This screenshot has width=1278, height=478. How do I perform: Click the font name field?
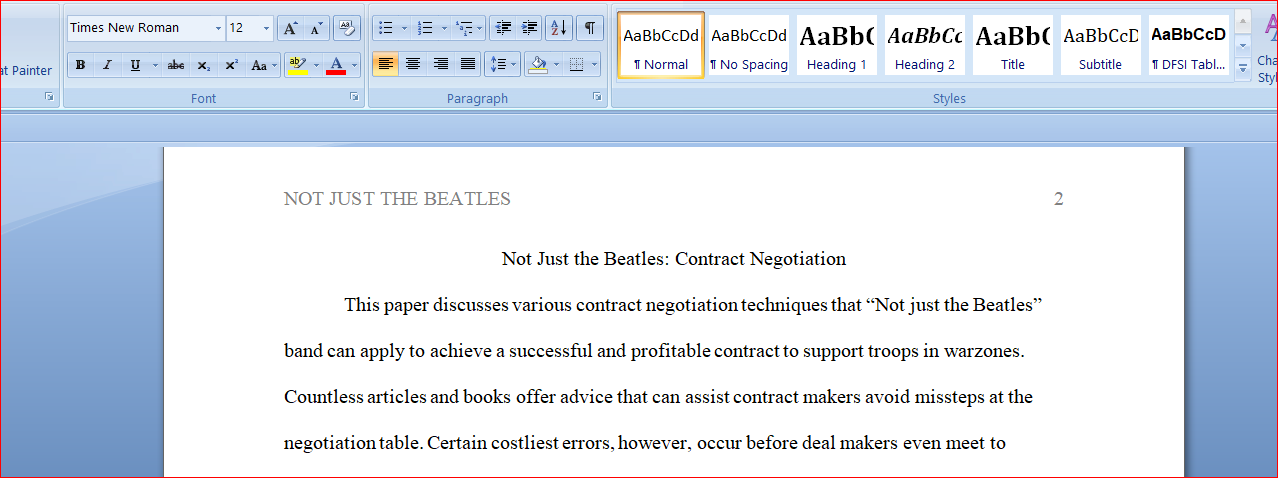(140, 28)
